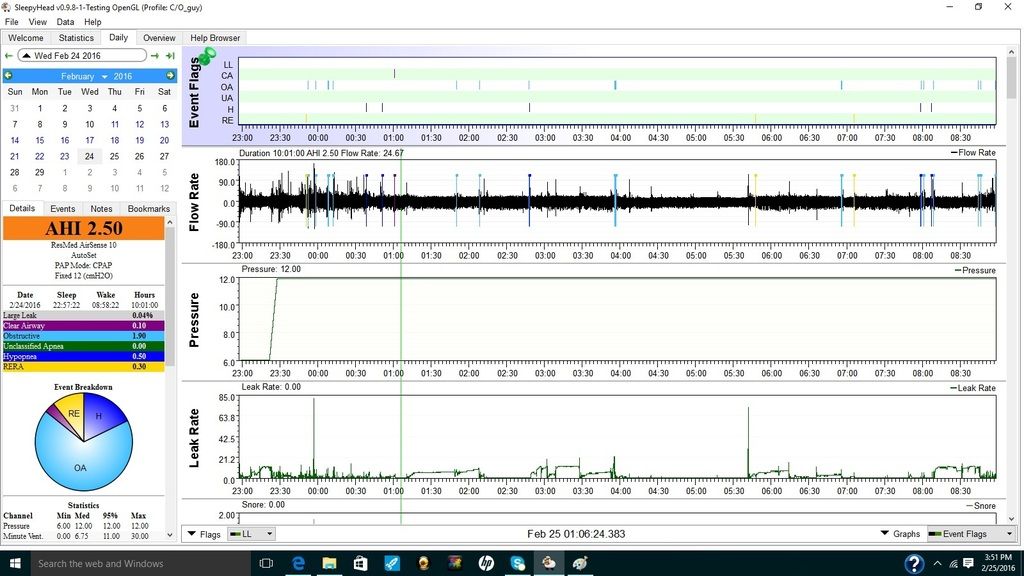Toggle the Flow Rate legend line
Screen dimensions: 1024x576
(973, 153)
